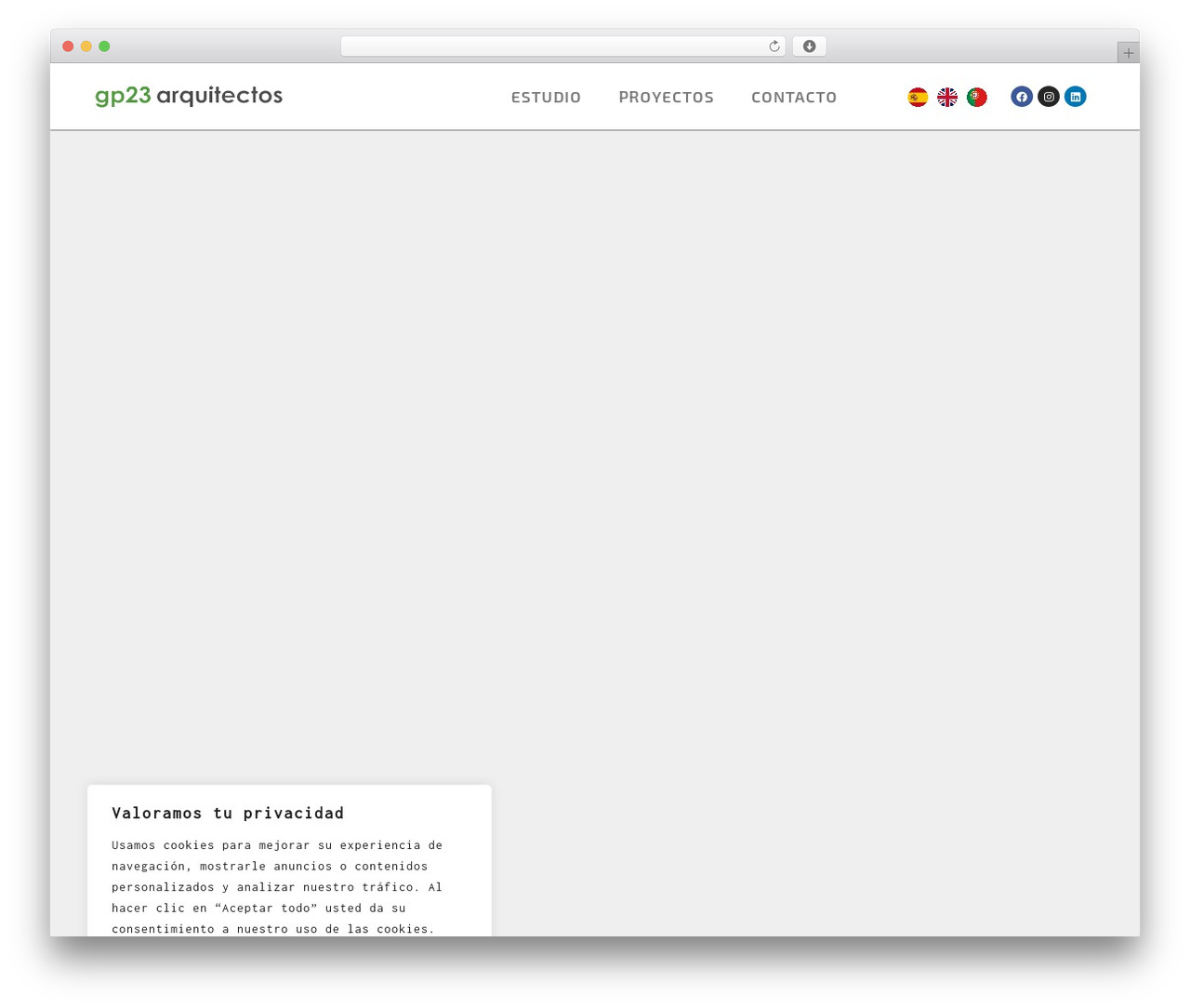Click the cookie notice paragraph text
Viewport: 1190px width, 1008px height.
[277, 886]
